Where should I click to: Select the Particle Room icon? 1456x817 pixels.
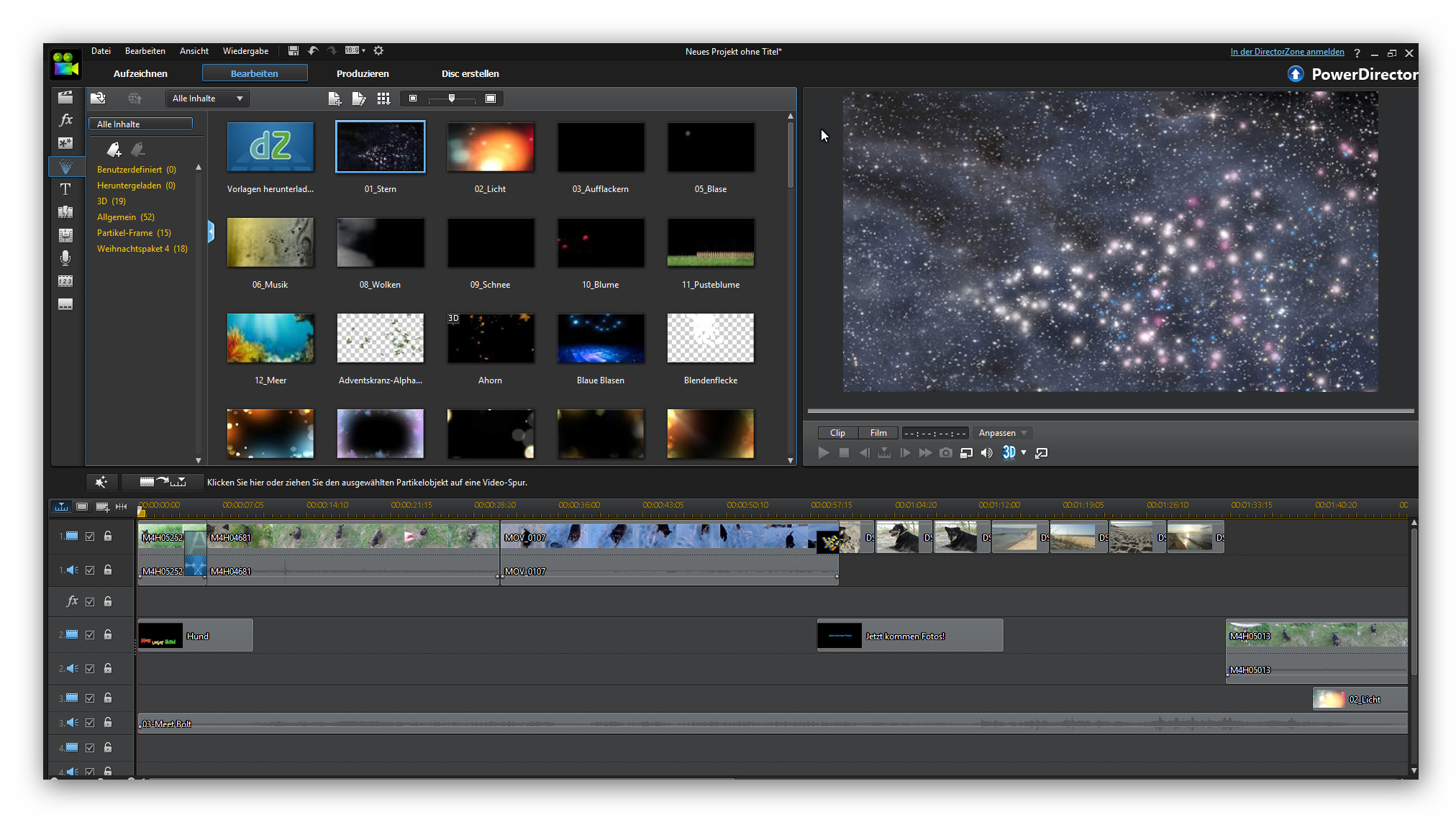point(65,166)
